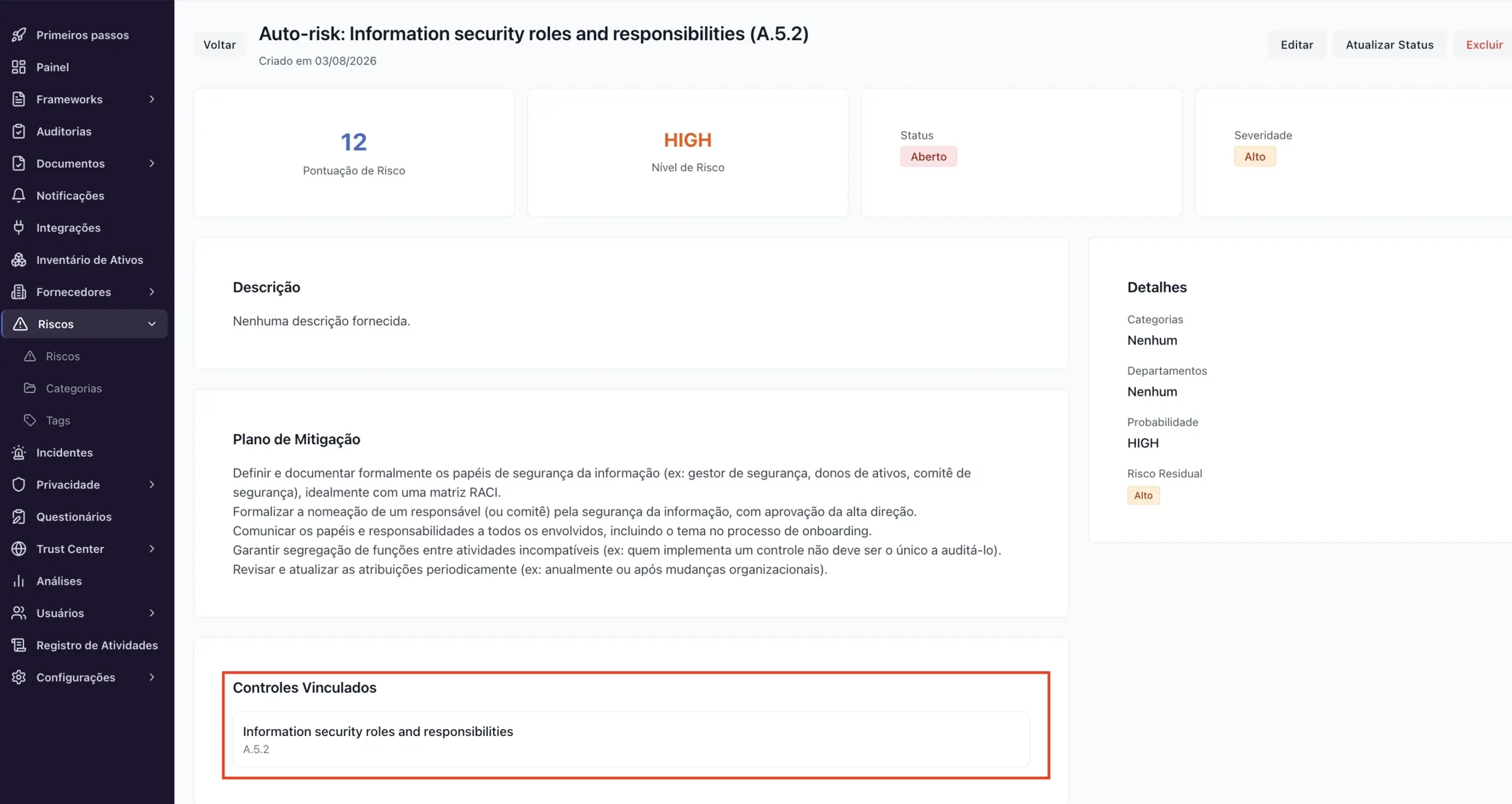The width and height of the screenshot is (1512, 804).
Task: Click the Privacidade shield icon
Action: pyautogui.click(x=19, y=485)
